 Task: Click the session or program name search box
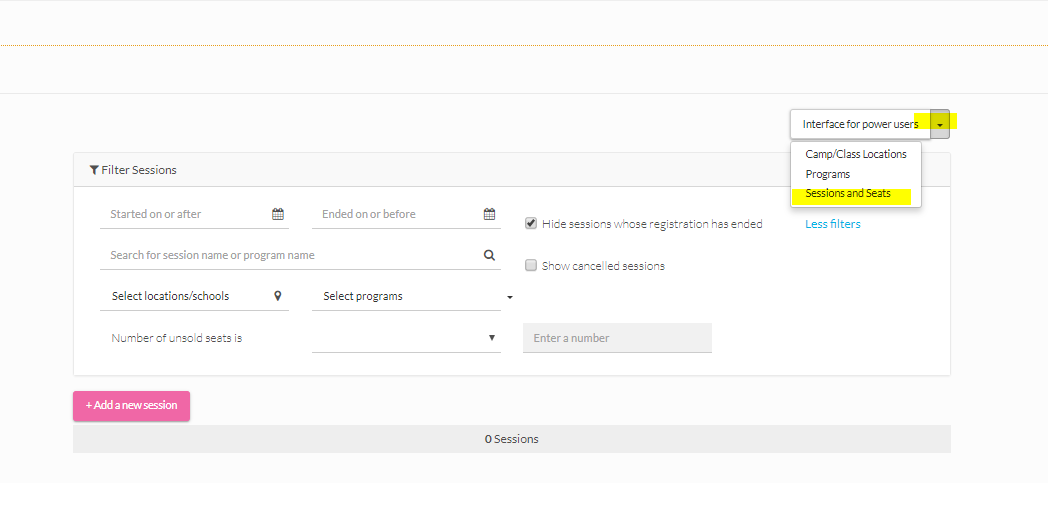point(290,255)
